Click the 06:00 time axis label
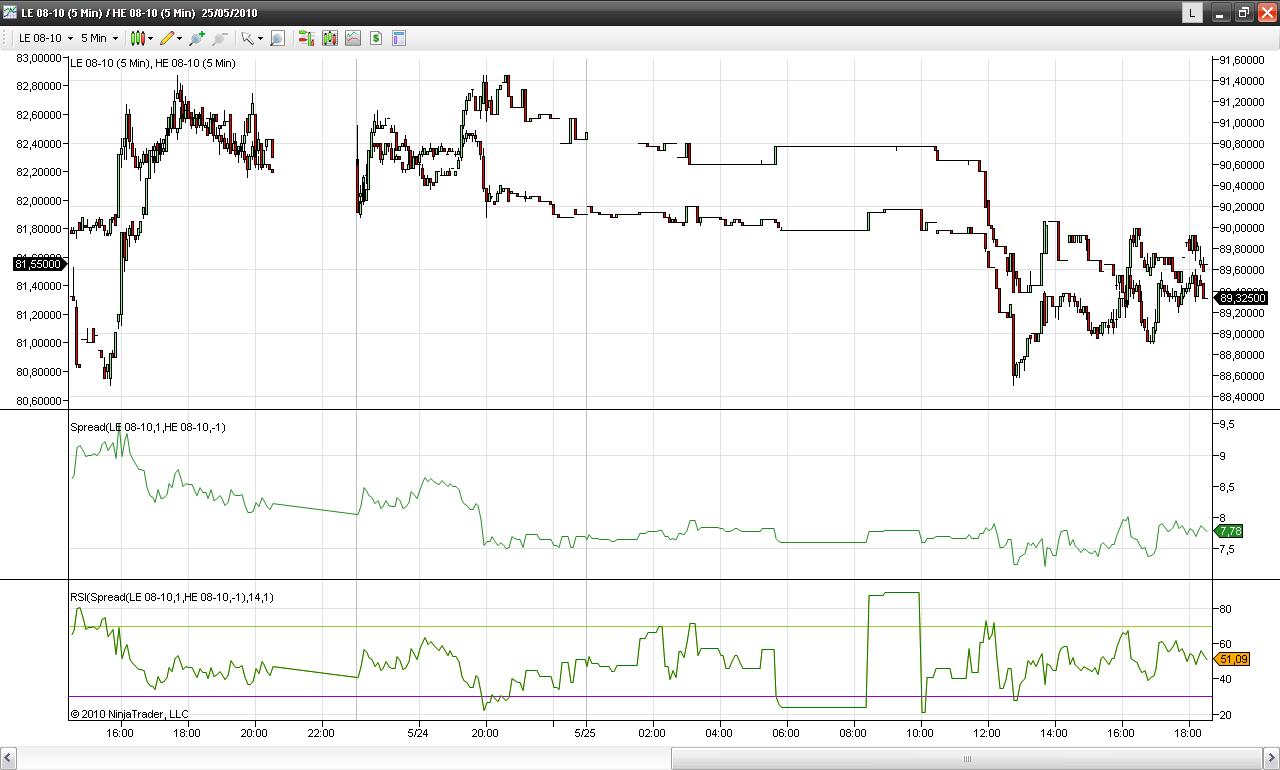 pos(786,733)
